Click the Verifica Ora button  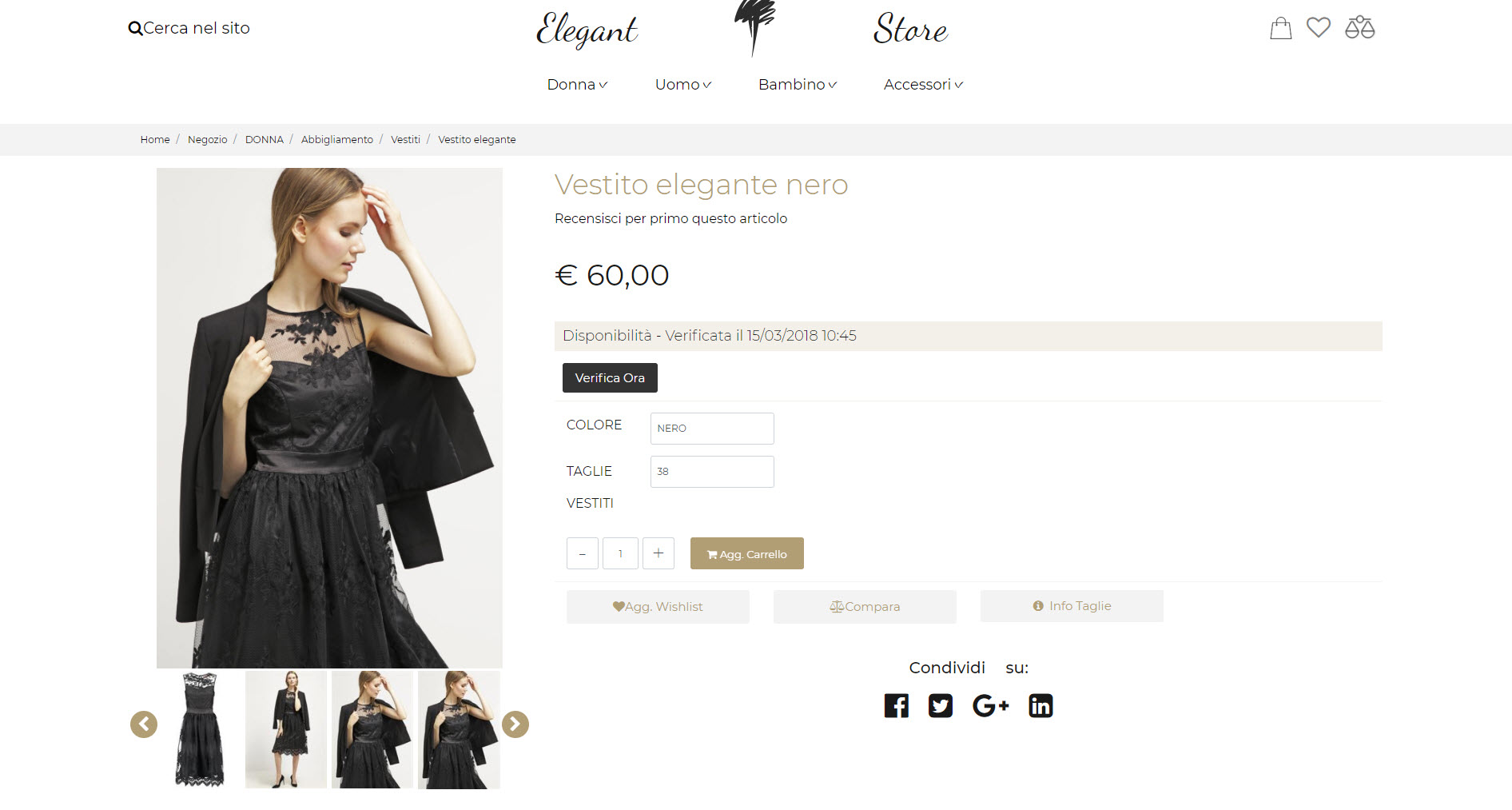click(x=610, y=378)
